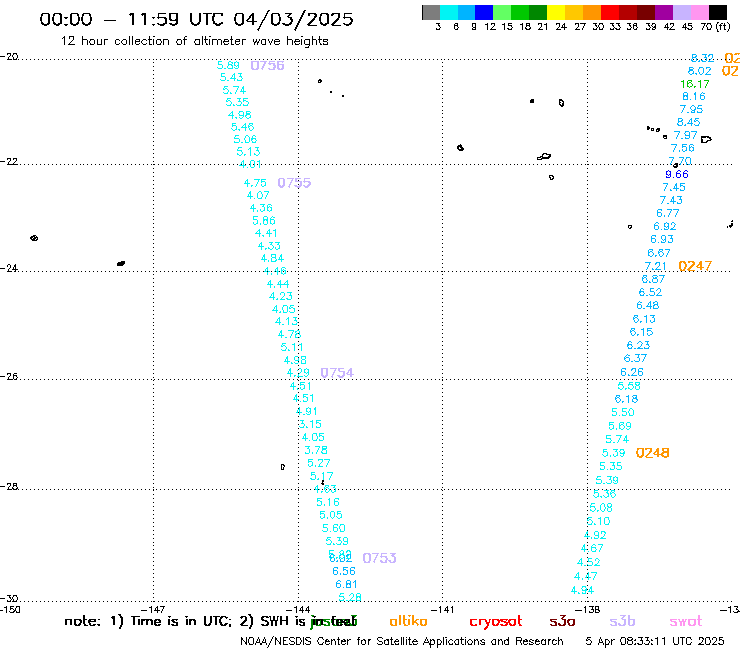This screenshot has width=740, height=650.
Task: Click the -147 longitude axis label
Action: click(153, 609)
